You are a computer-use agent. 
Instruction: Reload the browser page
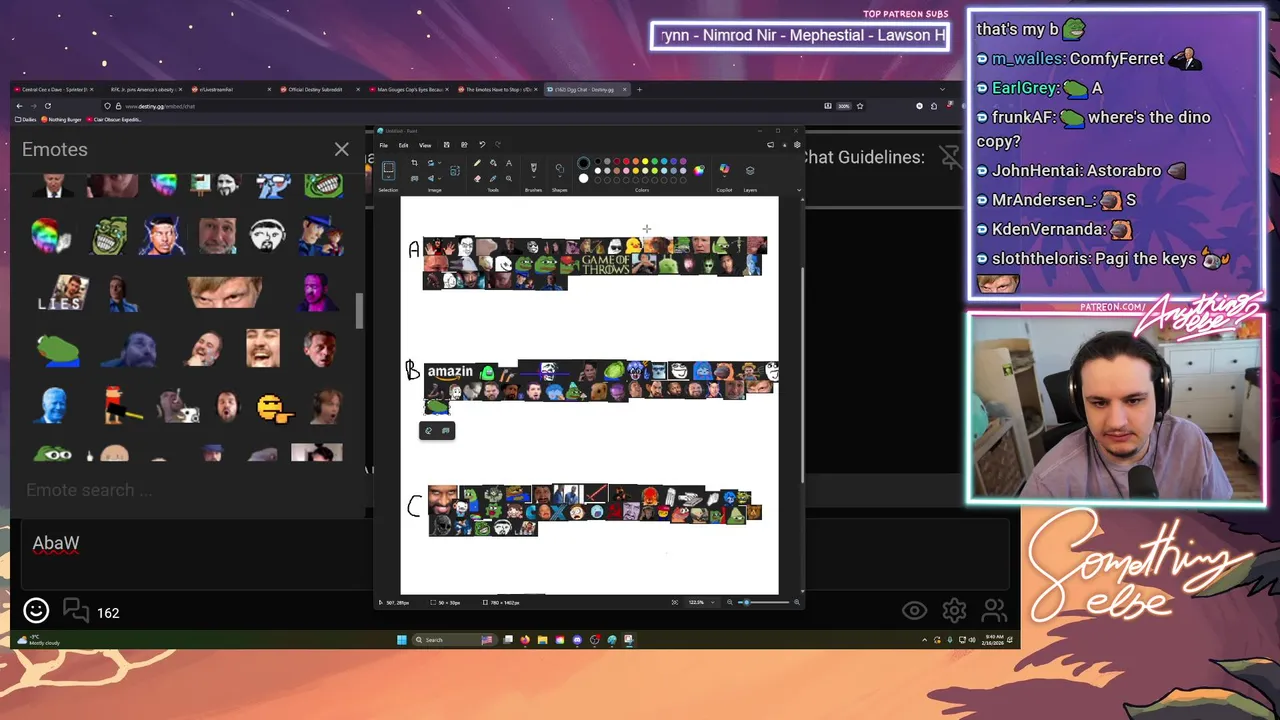coord(47,105)
